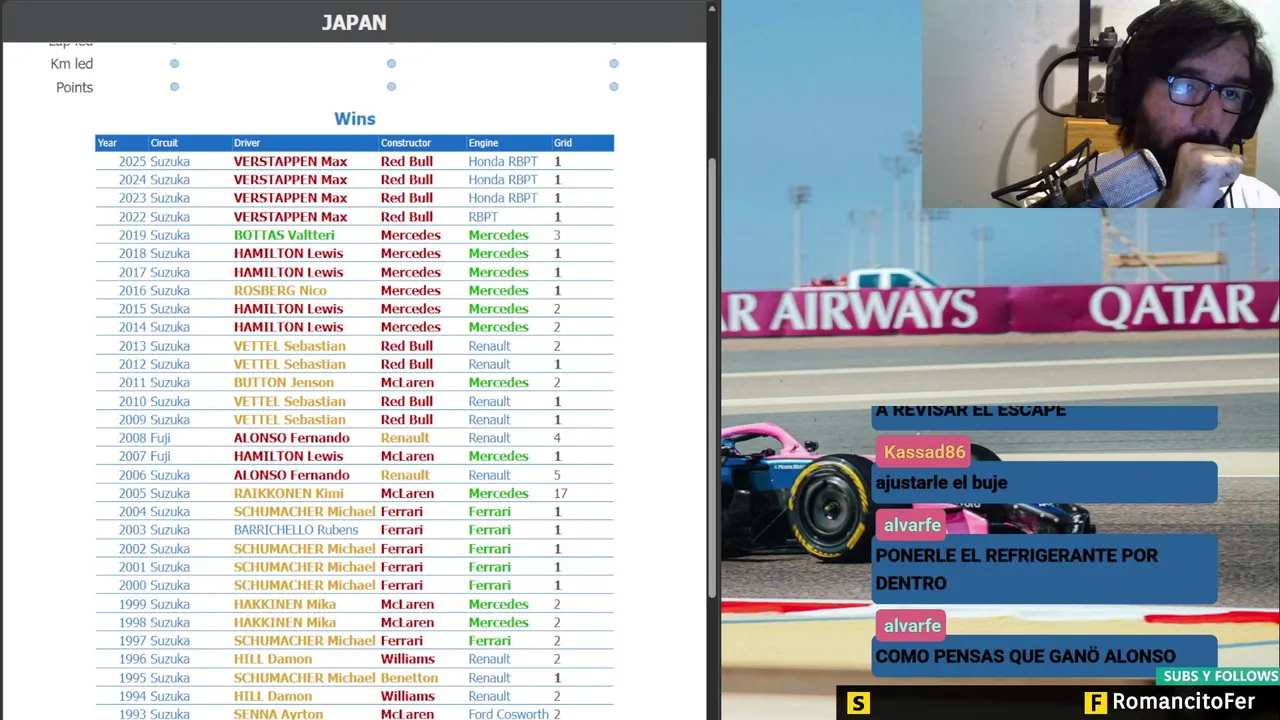Click the yellow S icon in the overlay
The image size is (1280, 720).
pos(858,704)
